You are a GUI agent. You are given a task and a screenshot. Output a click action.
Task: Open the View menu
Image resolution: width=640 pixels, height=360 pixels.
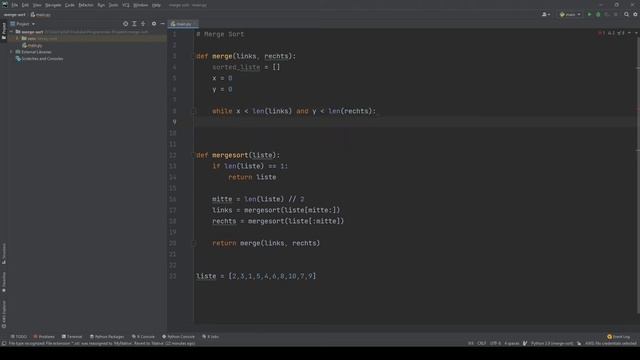(37, 5)
